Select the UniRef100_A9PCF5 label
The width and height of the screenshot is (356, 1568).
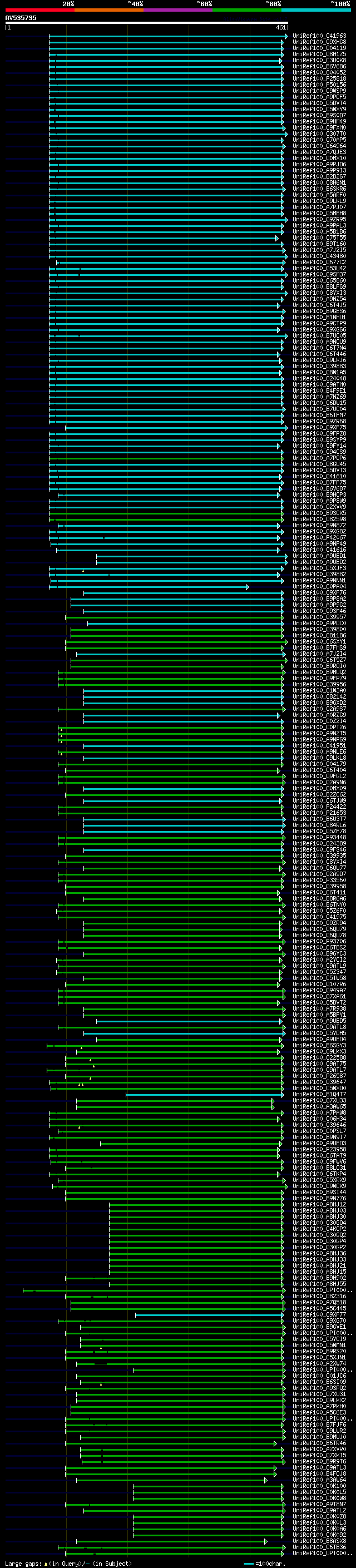(319, 97)
